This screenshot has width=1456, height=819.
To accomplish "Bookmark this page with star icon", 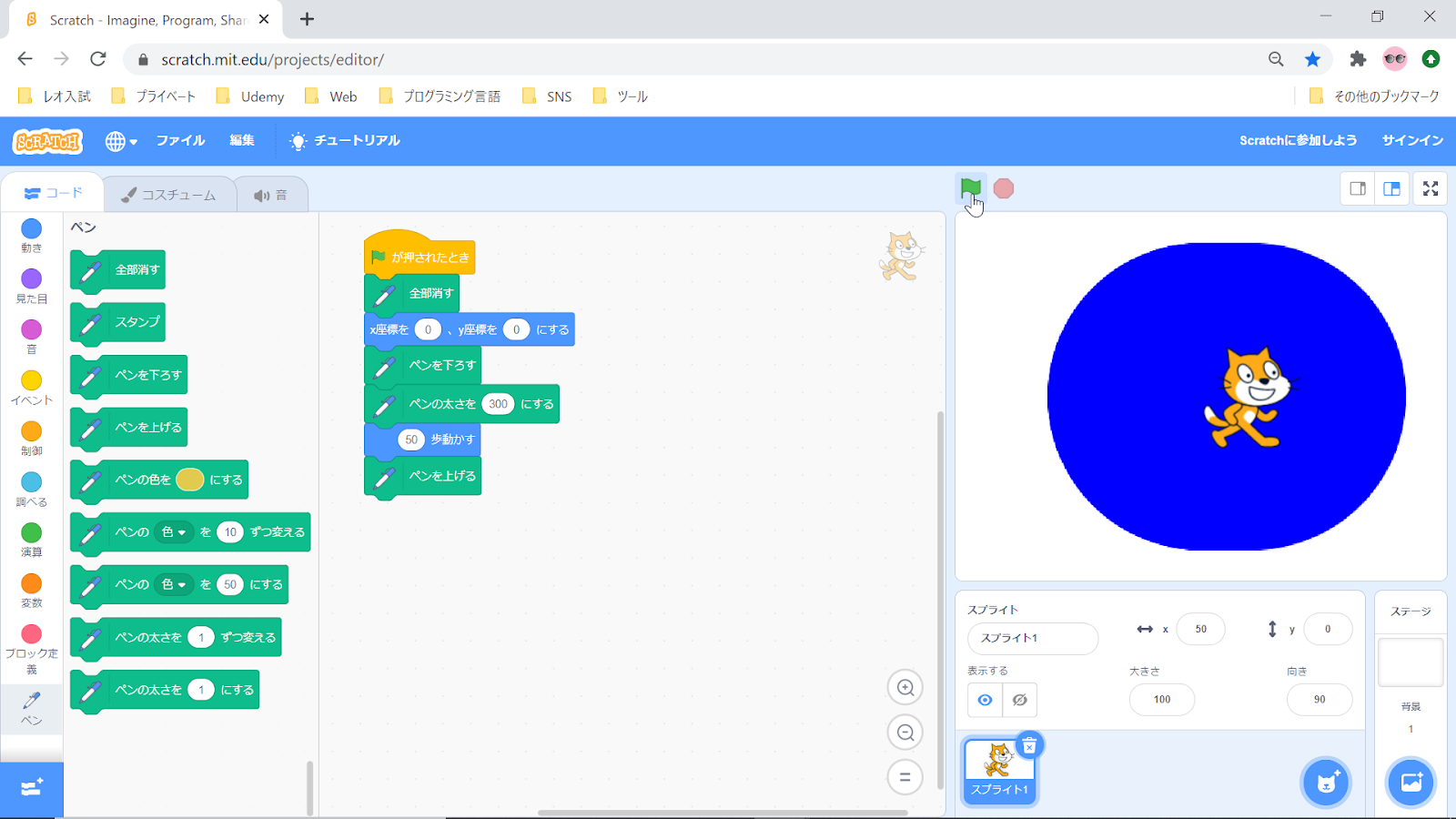I will [1312, 59].
